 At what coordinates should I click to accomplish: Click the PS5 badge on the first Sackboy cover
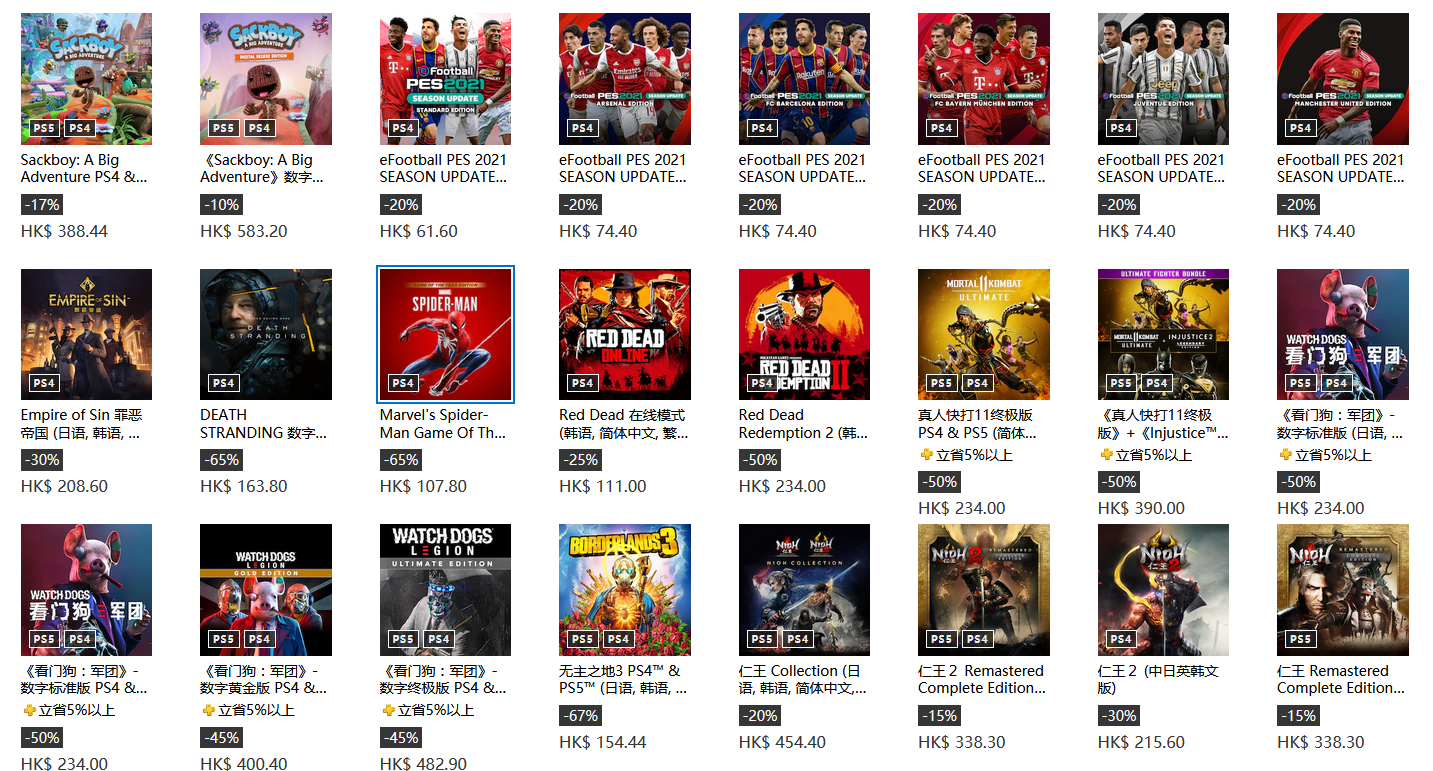point(44,128)
